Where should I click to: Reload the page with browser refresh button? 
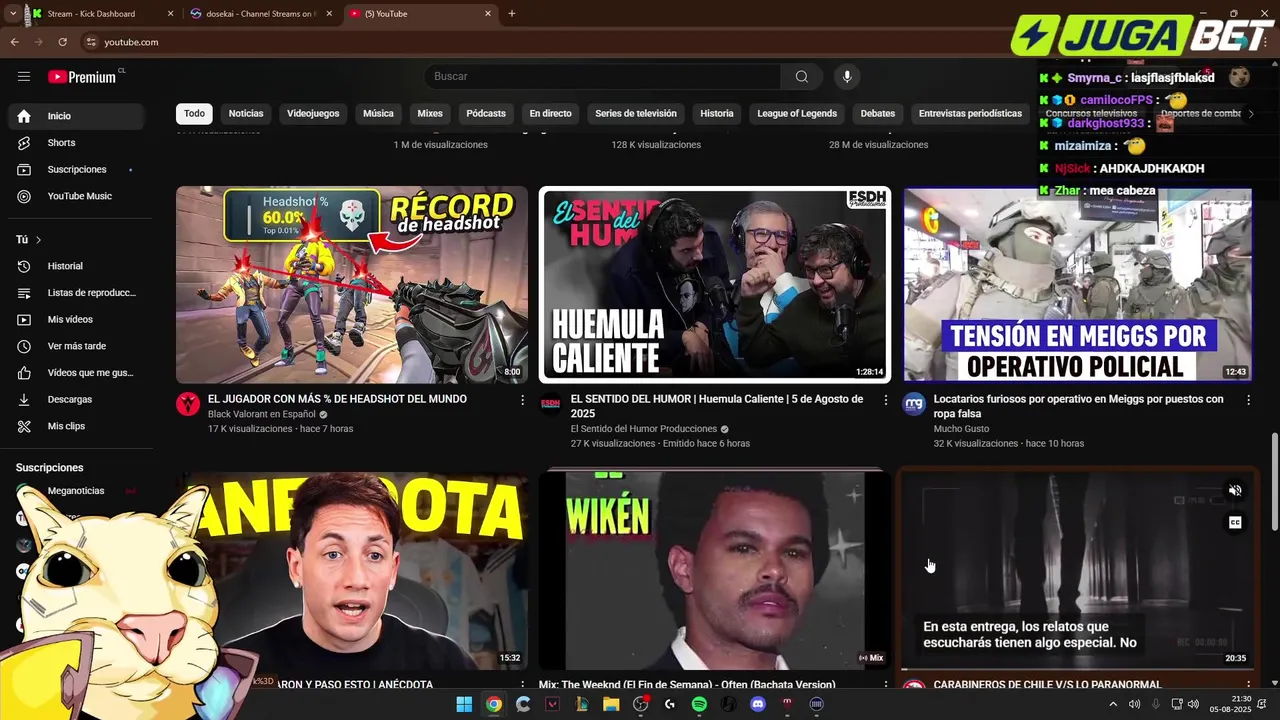pos(62,42)
